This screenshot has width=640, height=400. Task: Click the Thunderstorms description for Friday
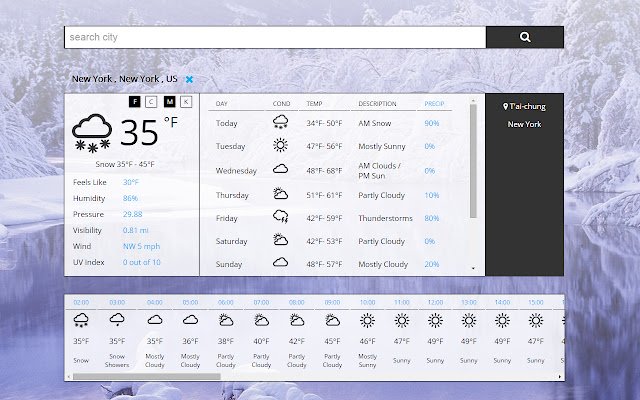385,218
